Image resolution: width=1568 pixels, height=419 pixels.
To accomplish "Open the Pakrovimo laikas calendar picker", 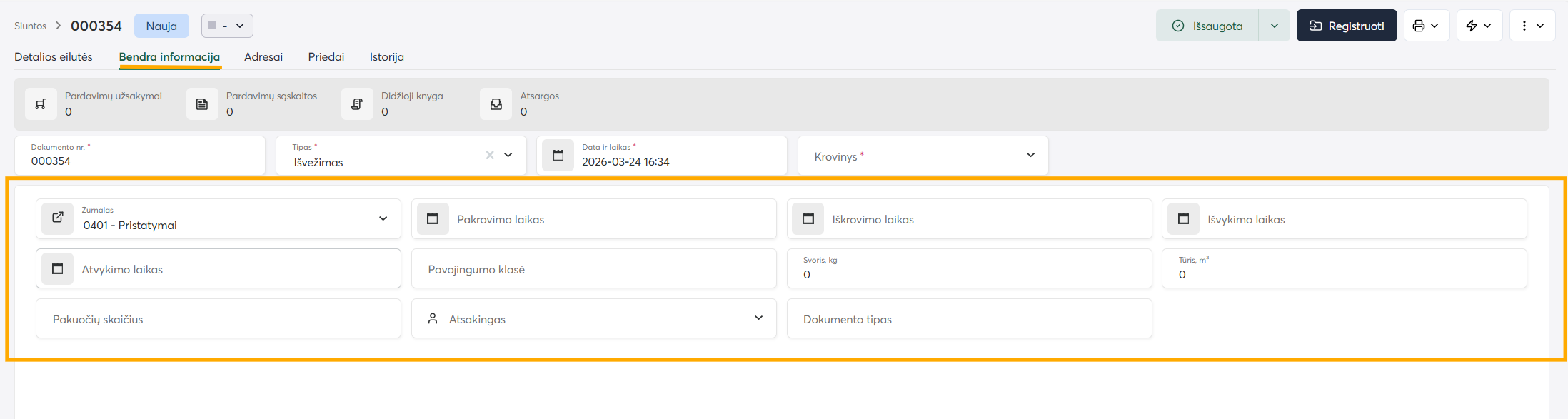I will pos(433,219).
